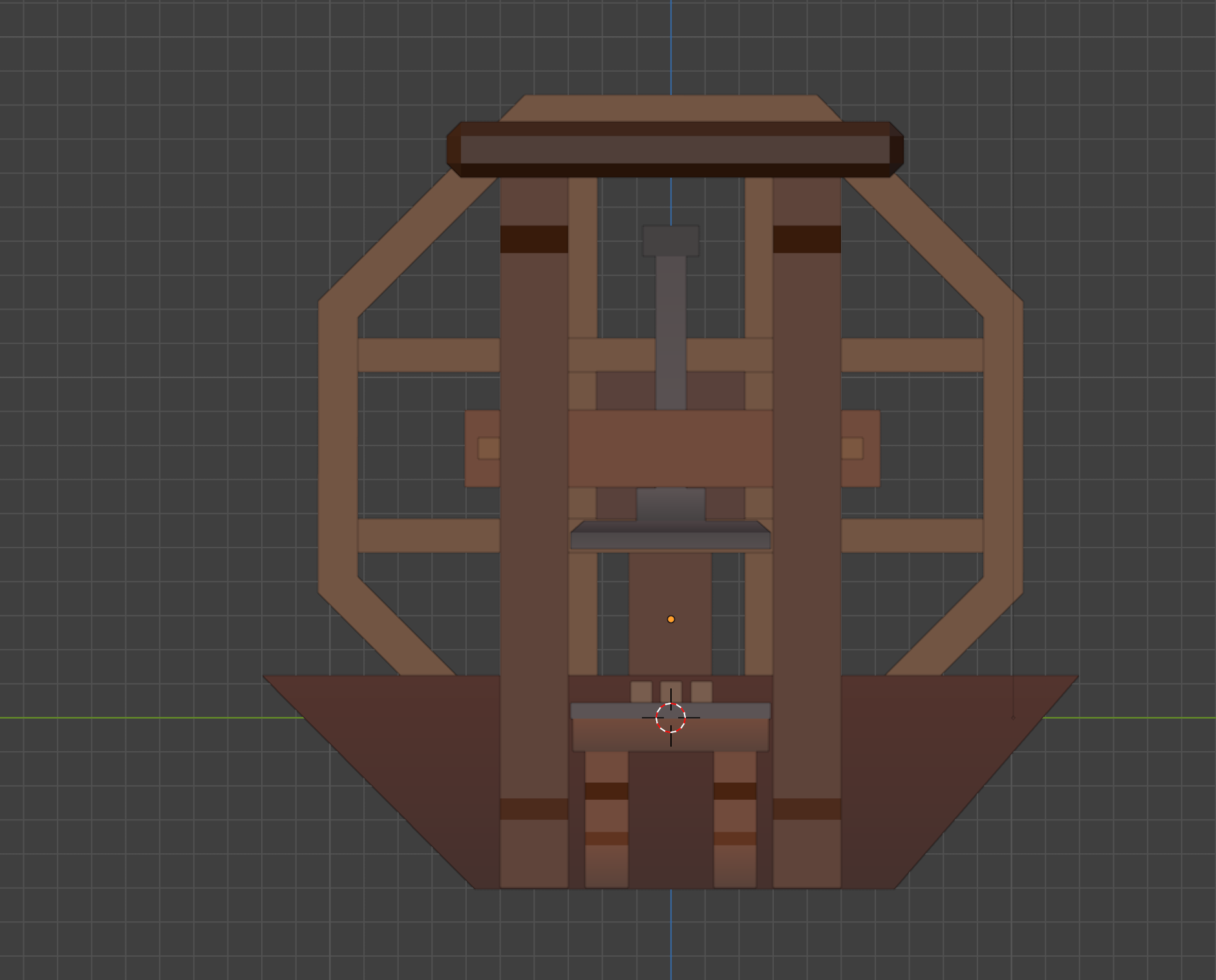Click the dark band on left short leg
The width and height of the screenshot is (1216, 980).
[606, 791]
